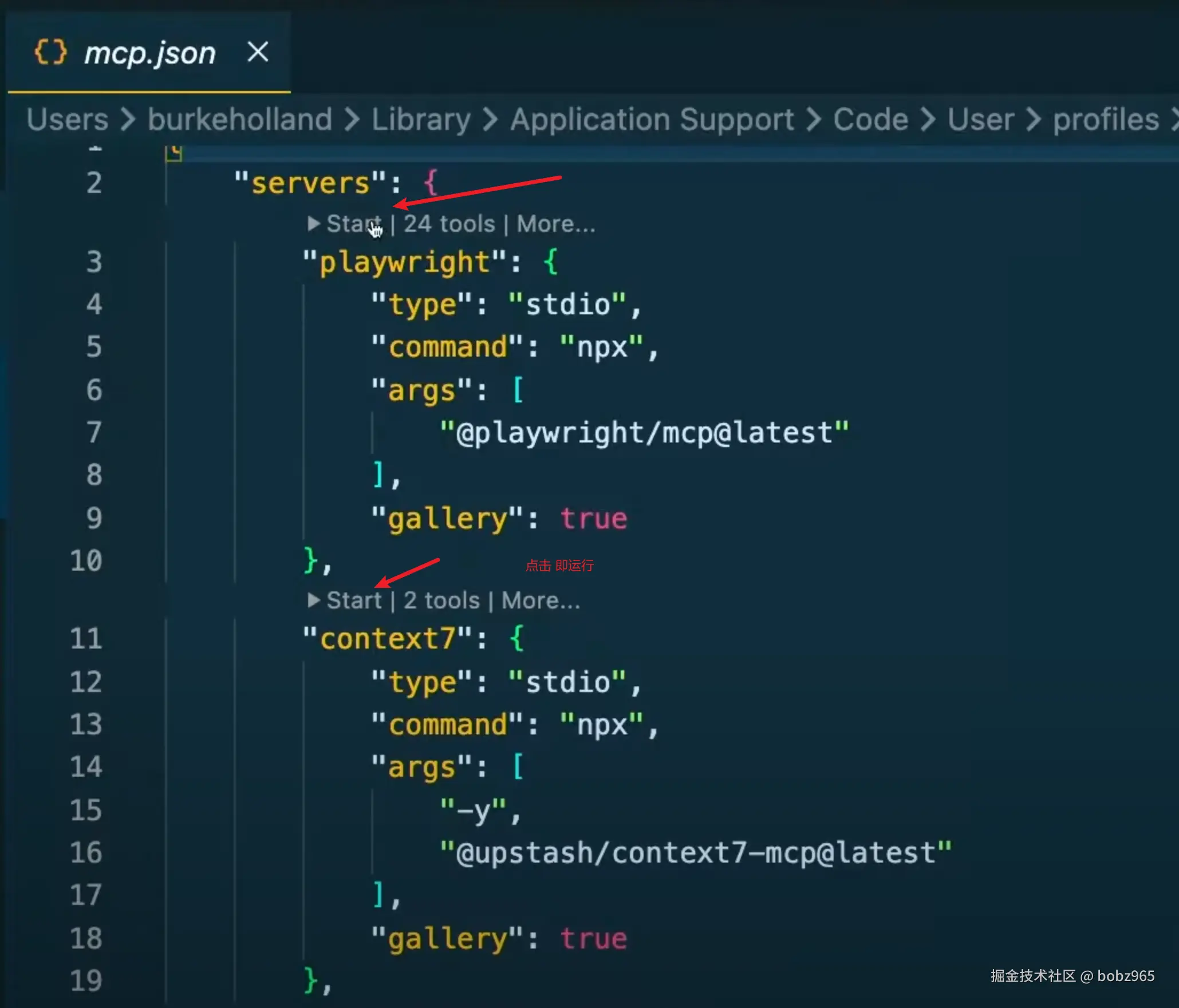Open the 24 tools code lens
1179x1008 pixels.
pos(449,224)
